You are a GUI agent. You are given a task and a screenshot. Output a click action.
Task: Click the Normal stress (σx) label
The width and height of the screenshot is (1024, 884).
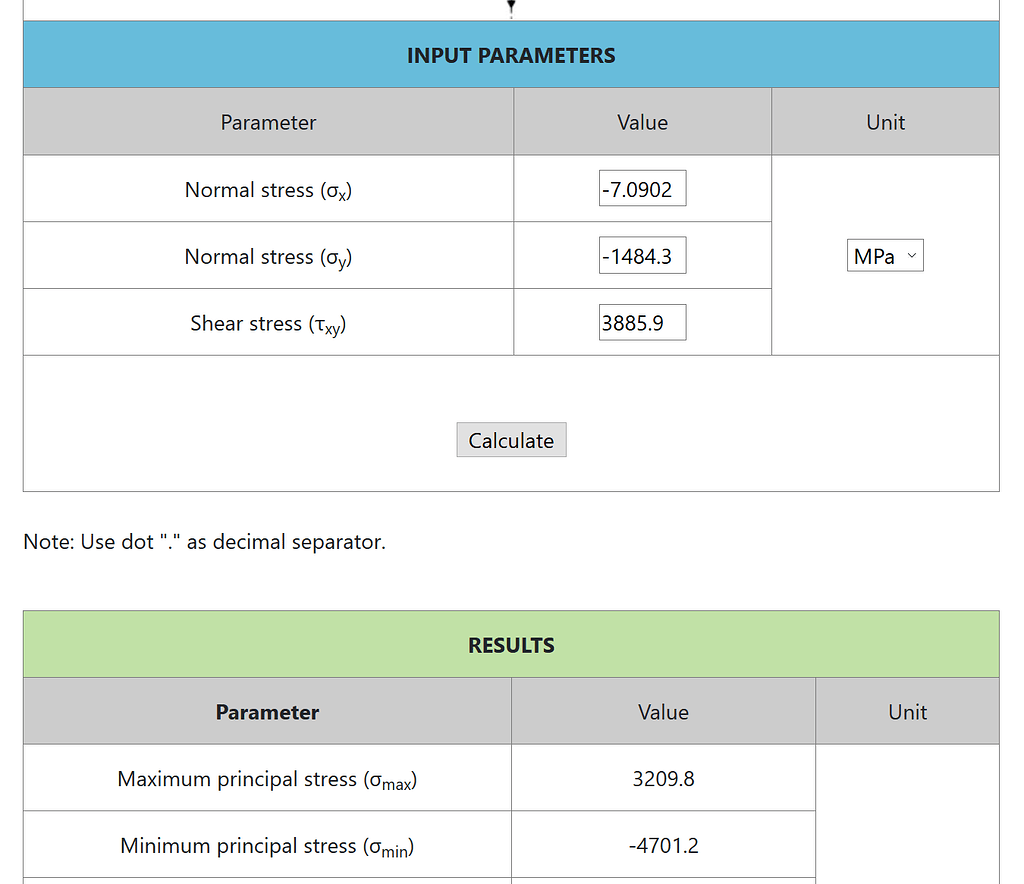point(268,190)
